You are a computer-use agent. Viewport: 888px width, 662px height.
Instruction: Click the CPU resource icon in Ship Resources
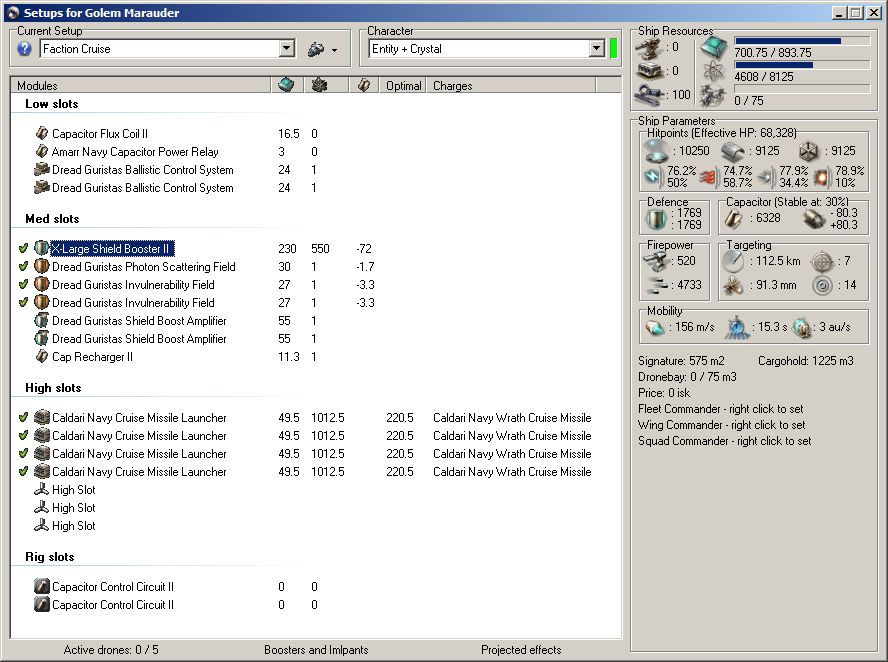(714, 48)
